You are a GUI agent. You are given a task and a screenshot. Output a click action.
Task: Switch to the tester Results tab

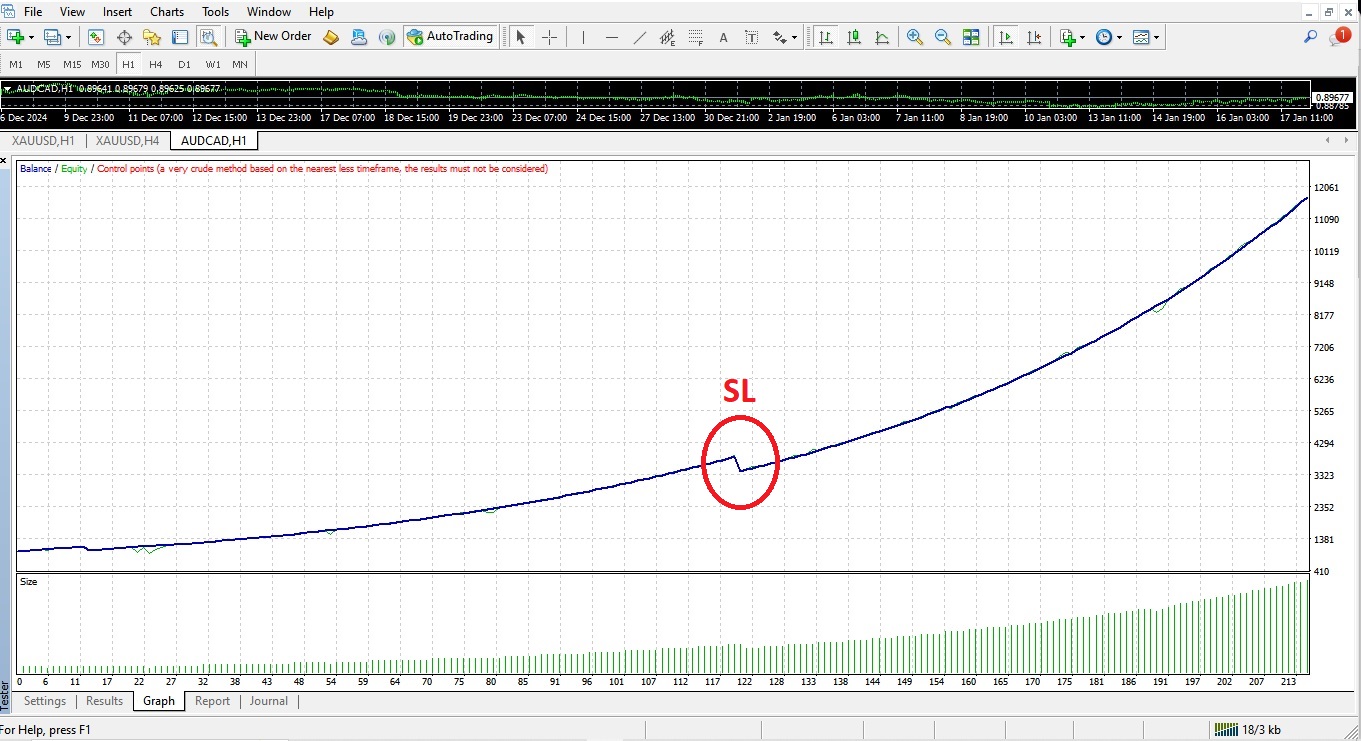point(104,701)
